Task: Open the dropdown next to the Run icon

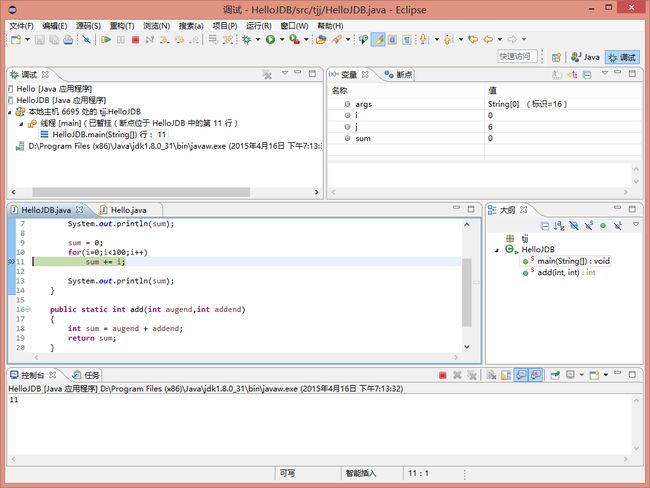Action: [281, 40]
